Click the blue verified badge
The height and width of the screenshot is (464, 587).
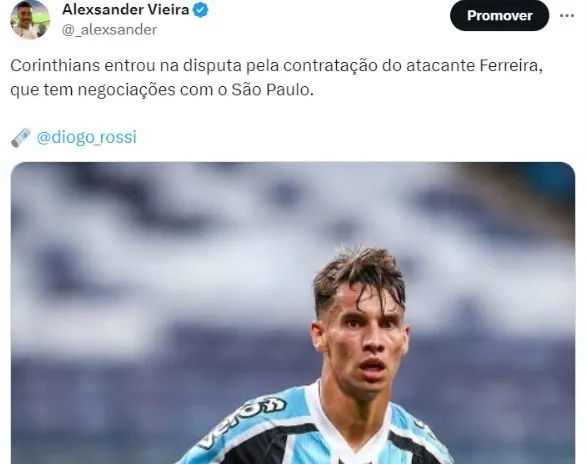click(x=200, y=10)
